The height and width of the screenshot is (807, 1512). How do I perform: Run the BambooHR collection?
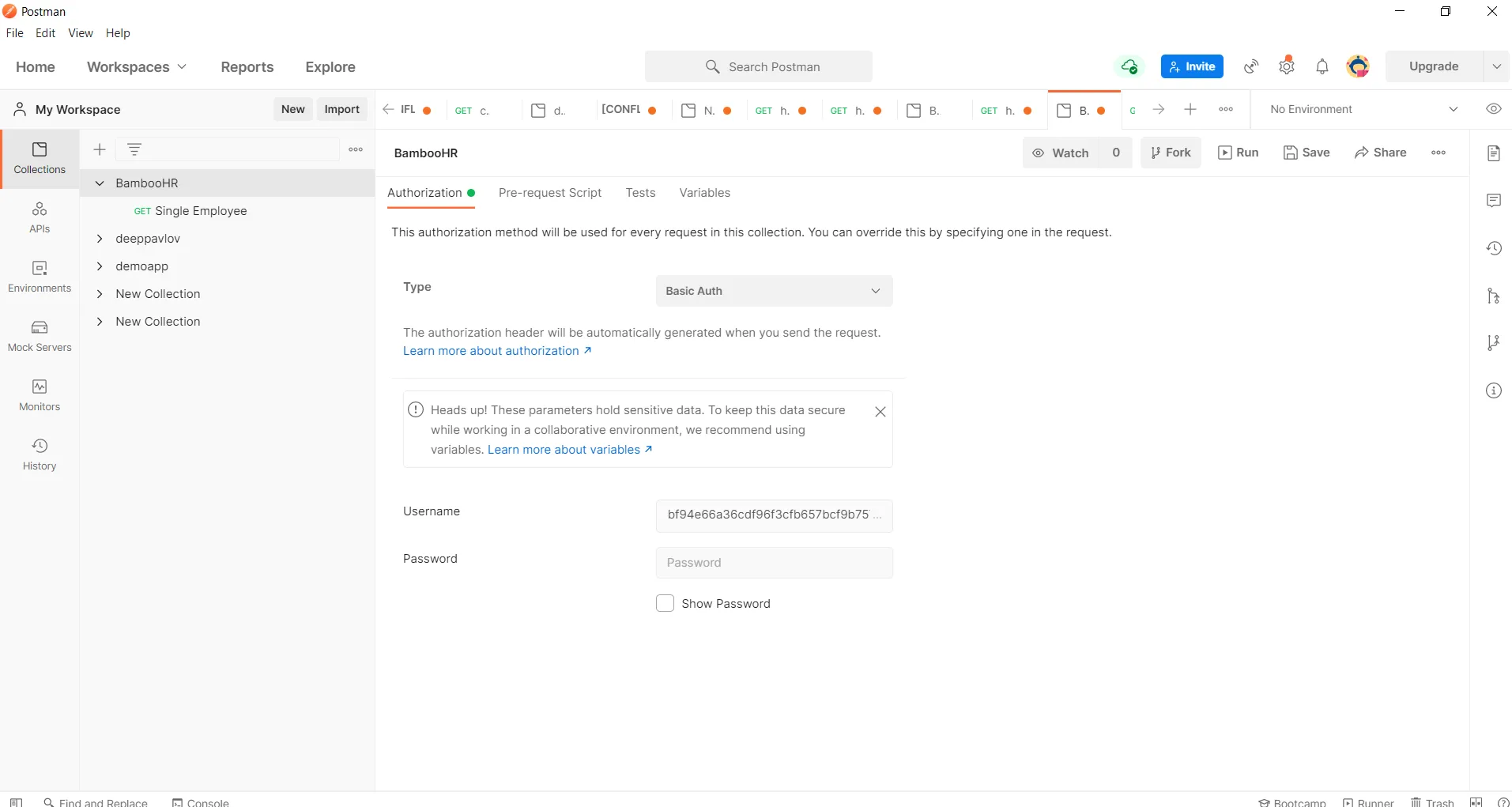pos(1239,153)
